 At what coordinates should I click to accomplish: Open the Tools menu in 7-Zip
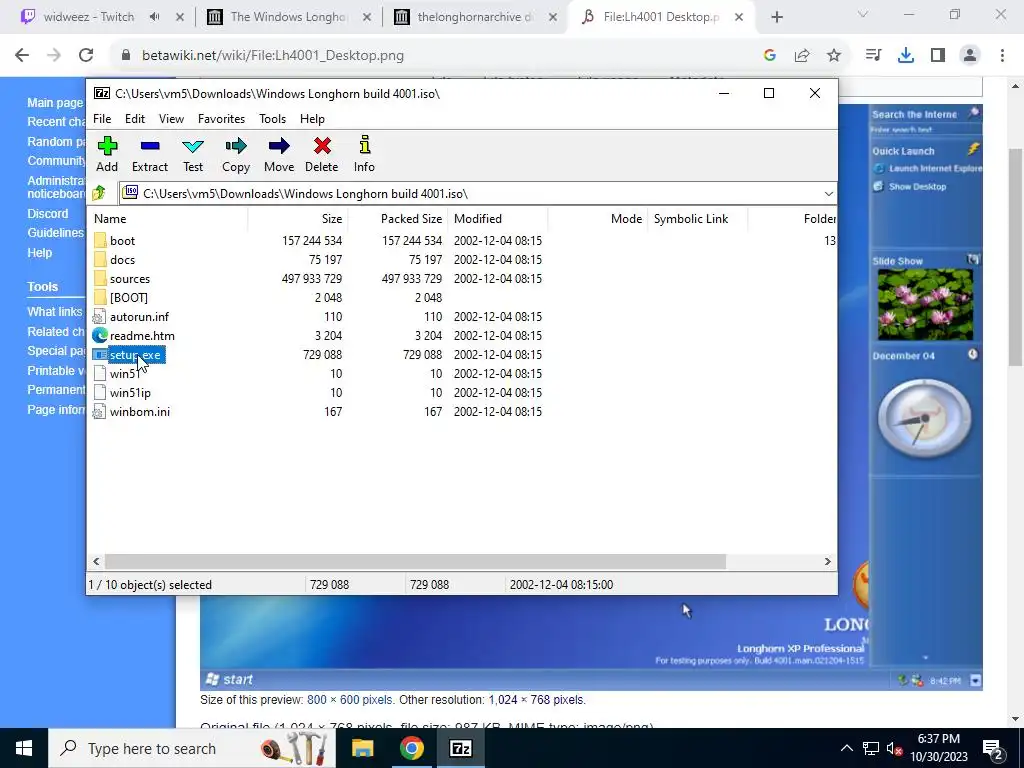[x=272, y=119]
